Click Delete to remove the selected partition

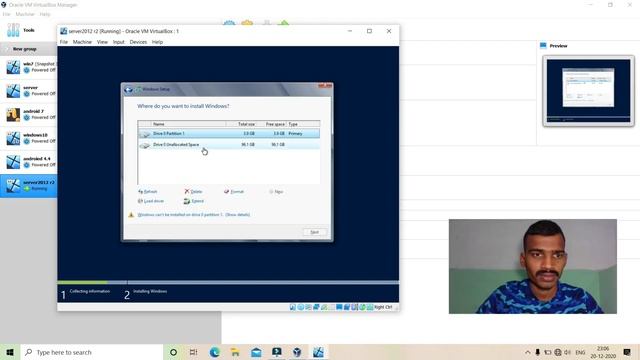pos(193,191)
